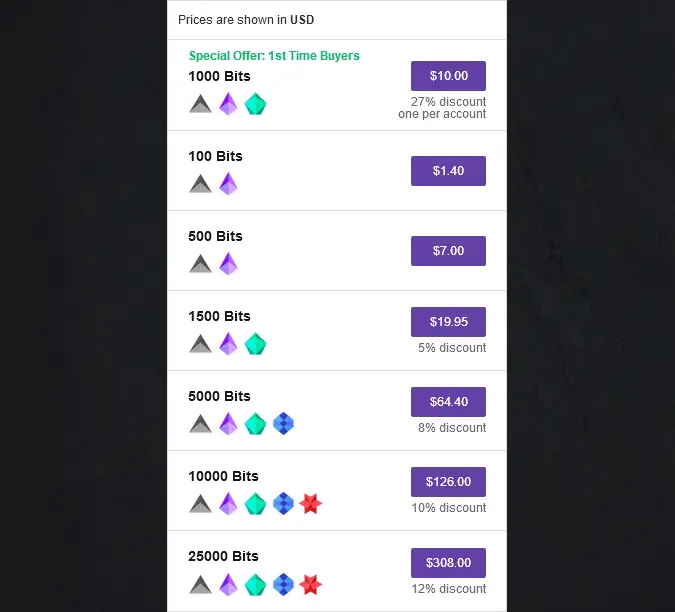The height and width of the screenshot is (612, 675).
Task: Click the purple gem under 500 Bits
Action: click(228, 264)
